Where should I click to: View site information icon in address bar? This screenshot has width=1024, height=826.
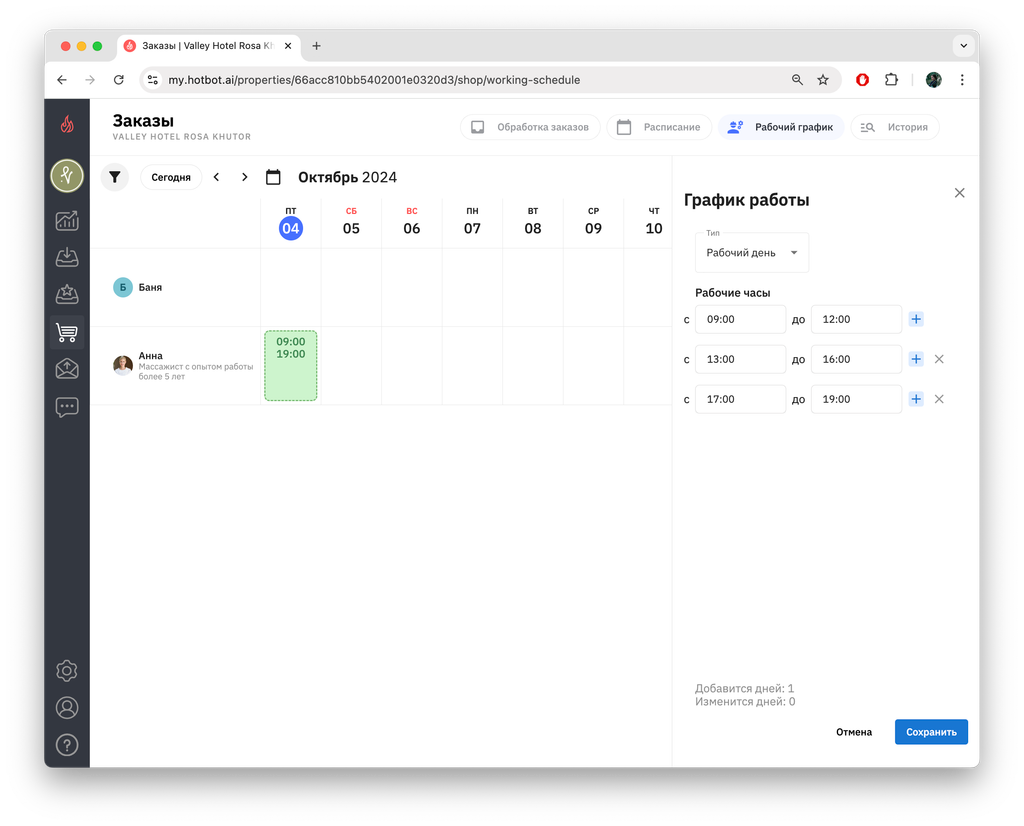(153, 80)
